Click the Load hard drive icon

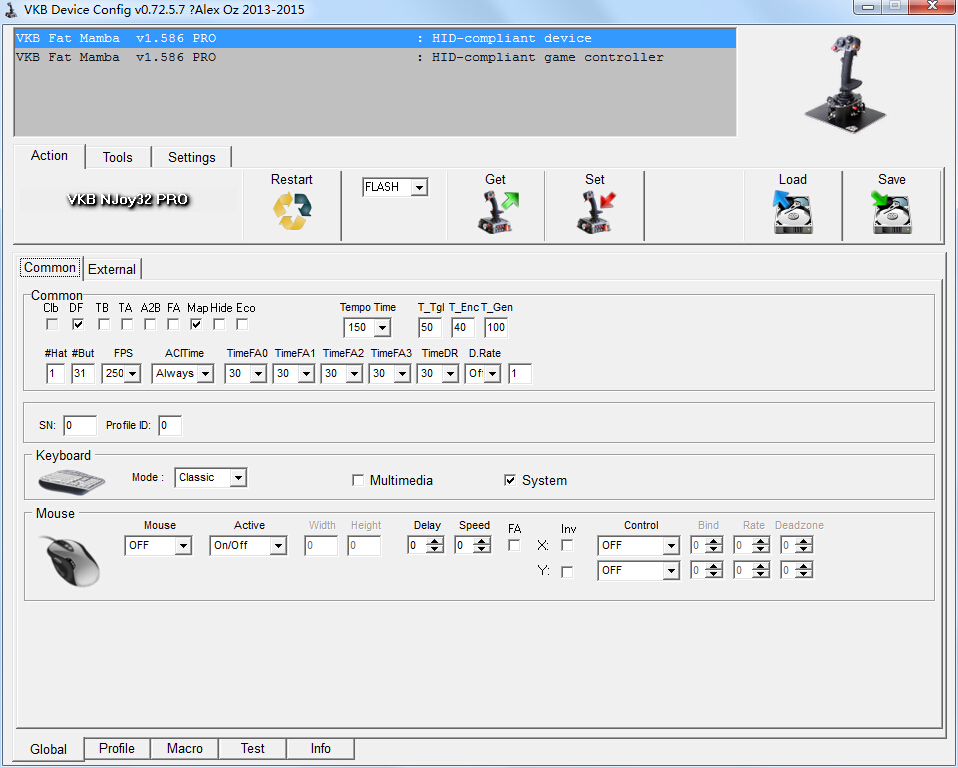click(x=792, y=212)
